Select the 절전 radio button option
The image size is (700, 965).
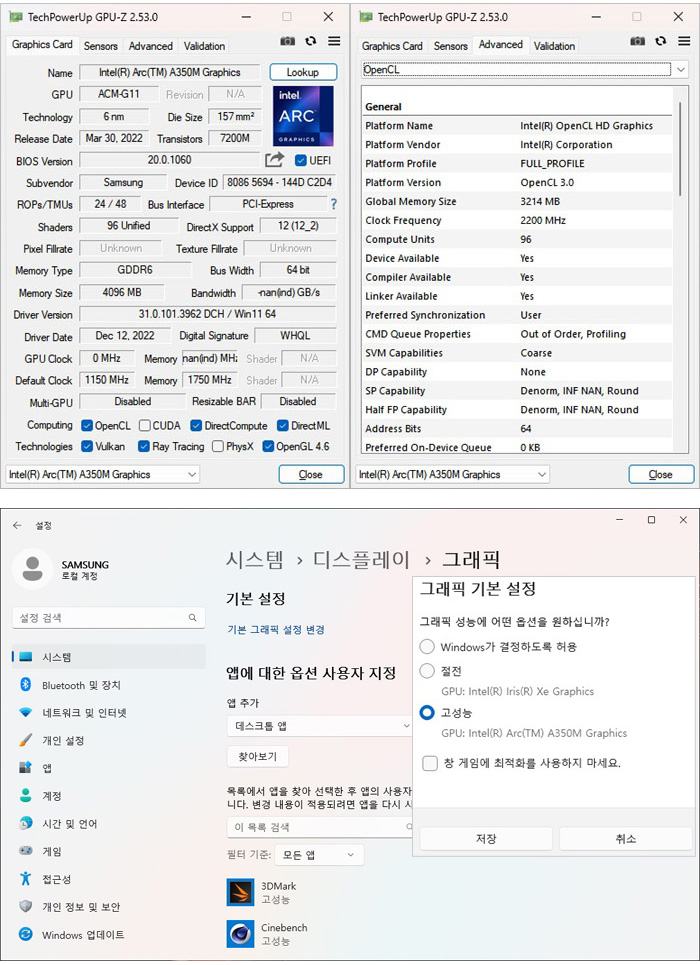click(428, 671)
